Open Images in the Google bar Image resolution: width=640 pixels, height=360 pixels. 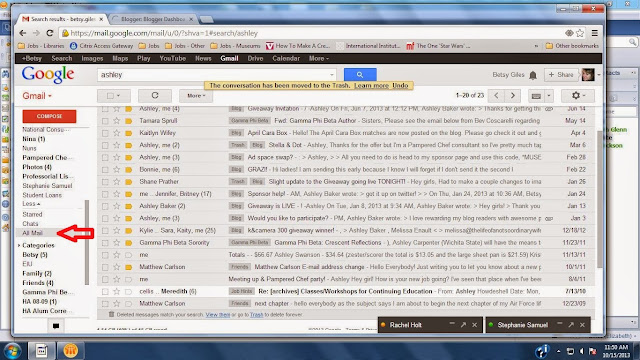[x=92, y=58]
